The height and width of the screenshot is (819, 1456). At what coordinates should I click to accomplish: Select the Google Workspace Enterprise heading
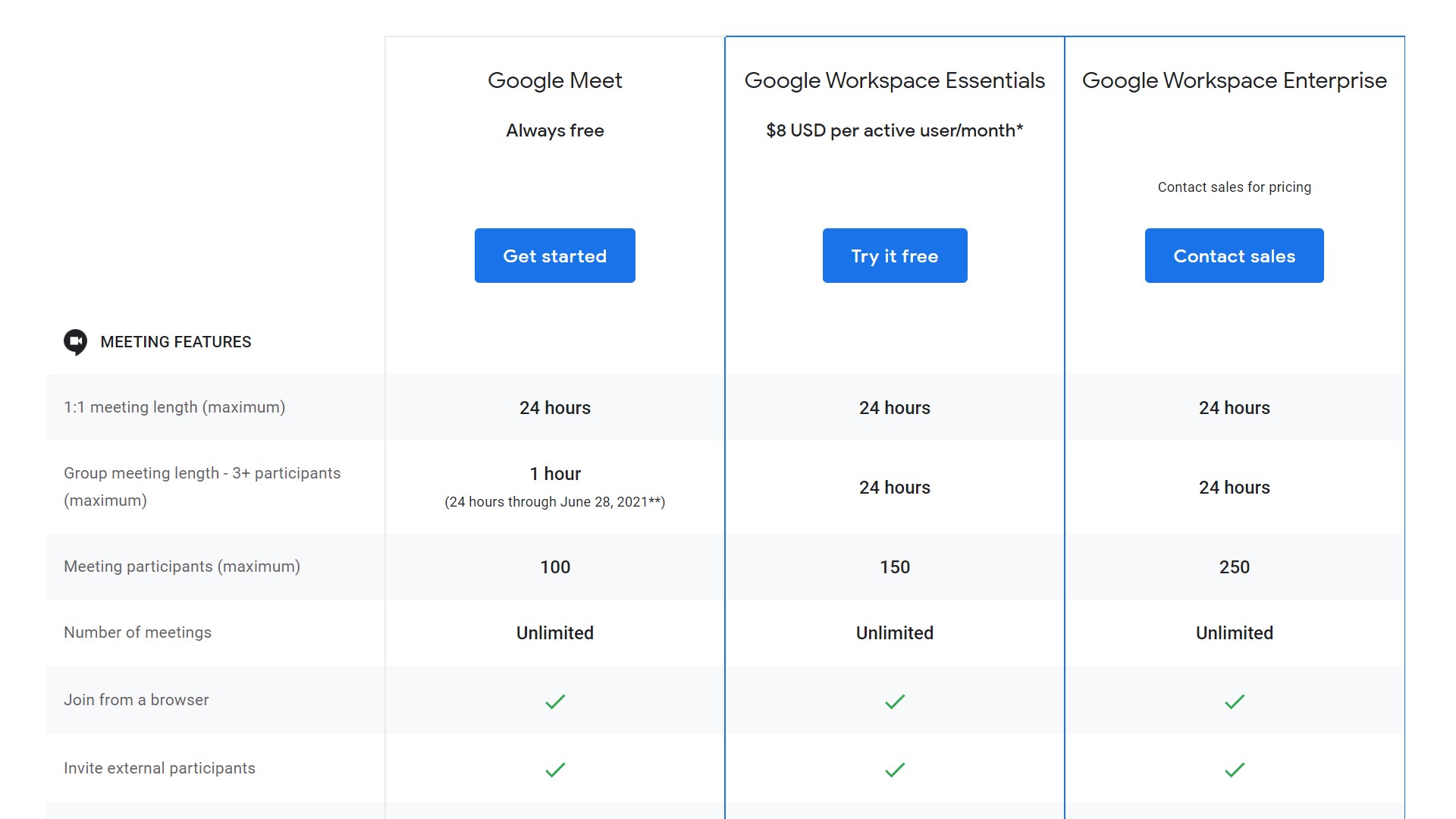click(x=1234, y=80)
